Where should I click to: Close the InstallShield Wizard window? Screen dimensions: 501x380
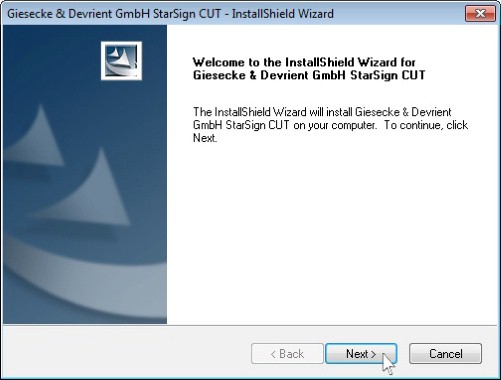coord(480,14)
